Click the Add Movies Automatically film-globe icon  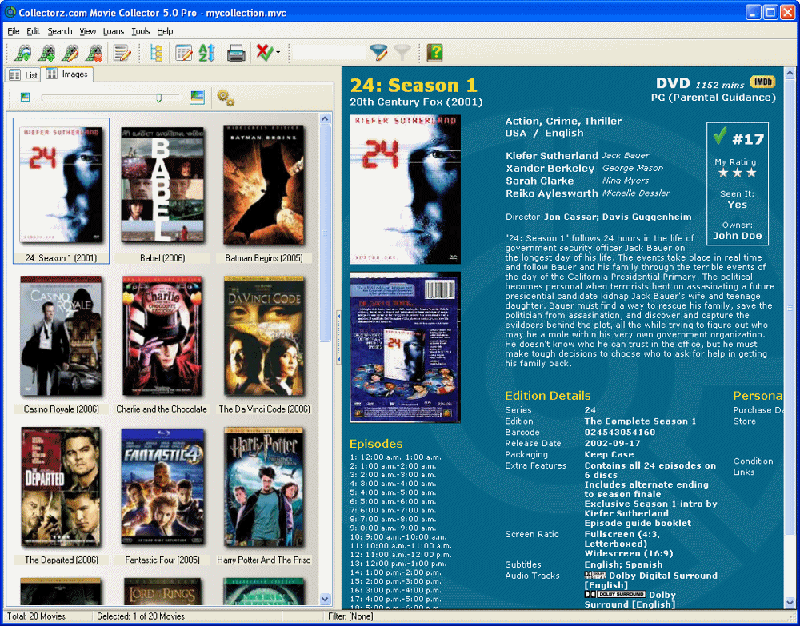[22, 53]
